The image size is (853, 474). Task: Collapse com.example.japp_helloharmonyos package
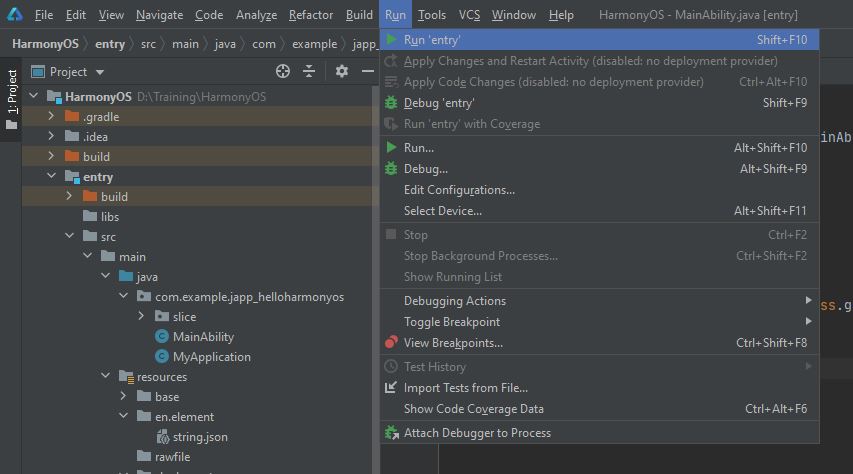123,296
